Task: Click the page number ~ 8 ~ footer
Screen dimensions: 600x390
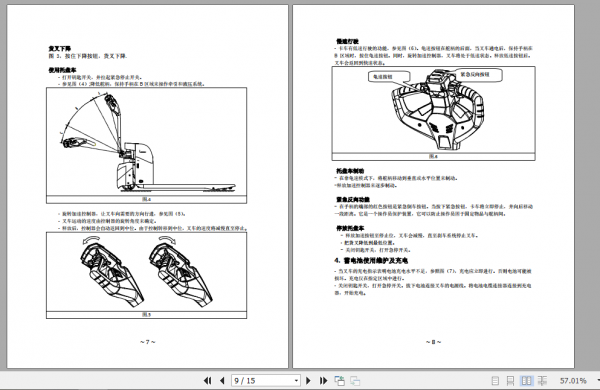Action: click(434, 342)
